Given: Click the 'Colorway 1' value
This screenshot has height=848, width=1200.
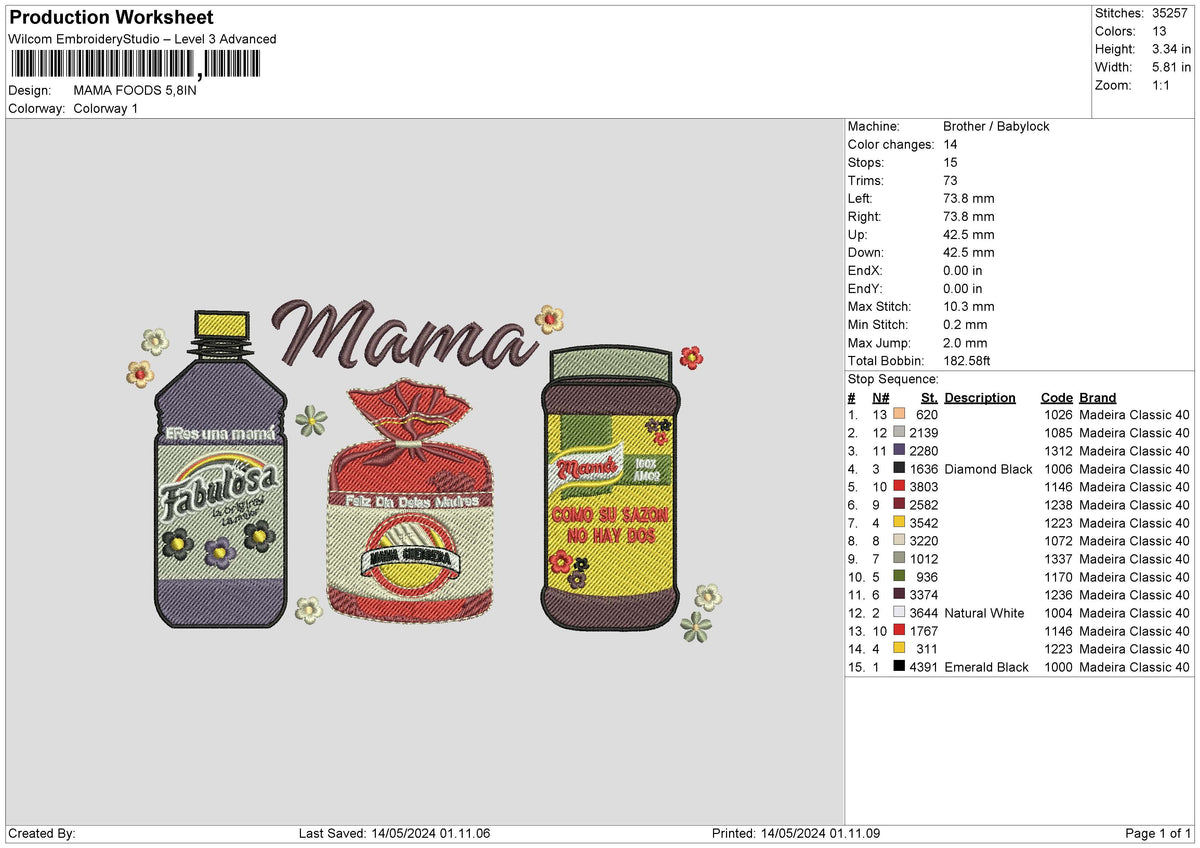Looking at the screenshot, I should tap(106, 108).
